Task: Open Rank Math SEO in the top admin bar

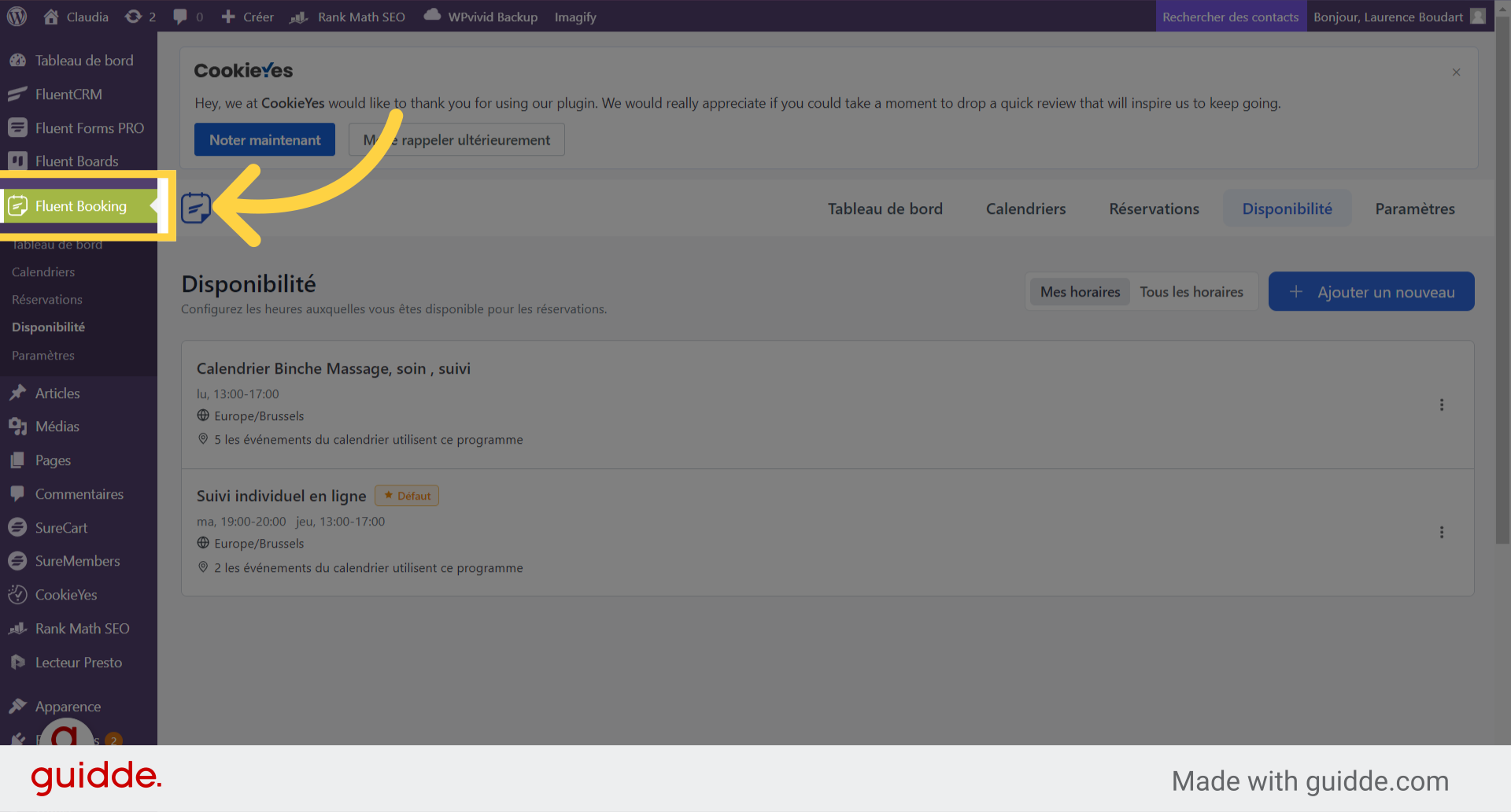Action: pos(347,17)
